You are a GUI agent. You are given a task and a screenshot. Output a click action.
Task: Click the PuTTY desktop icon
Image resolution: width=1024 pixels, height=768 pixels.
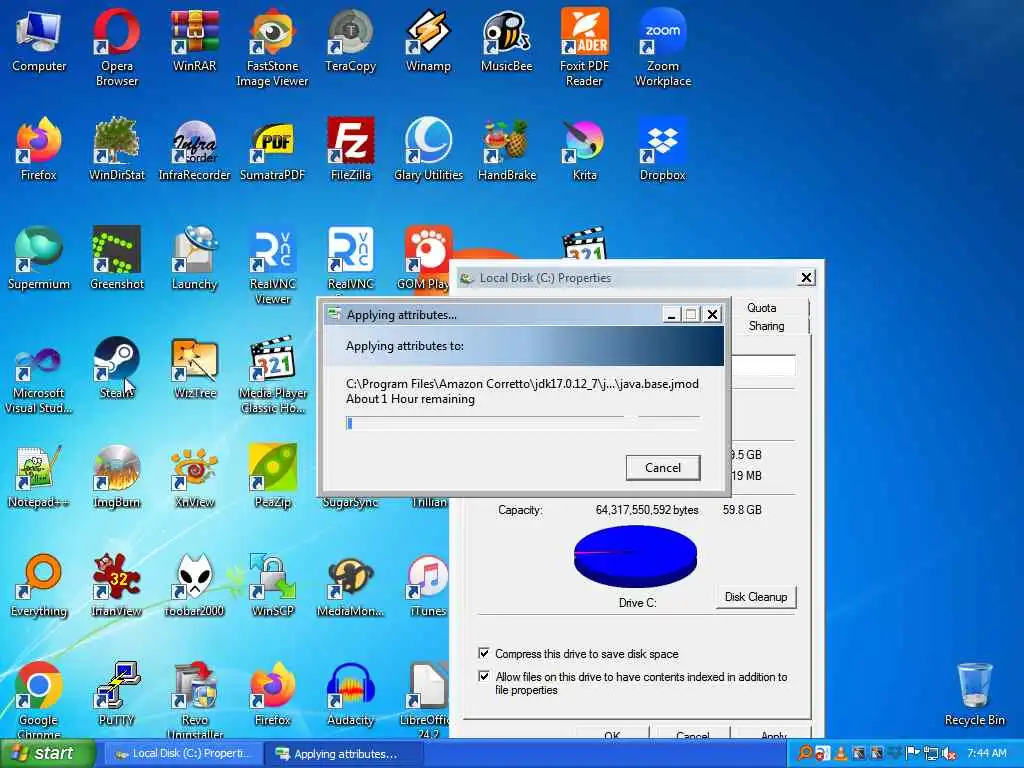[x=117, y=694]
